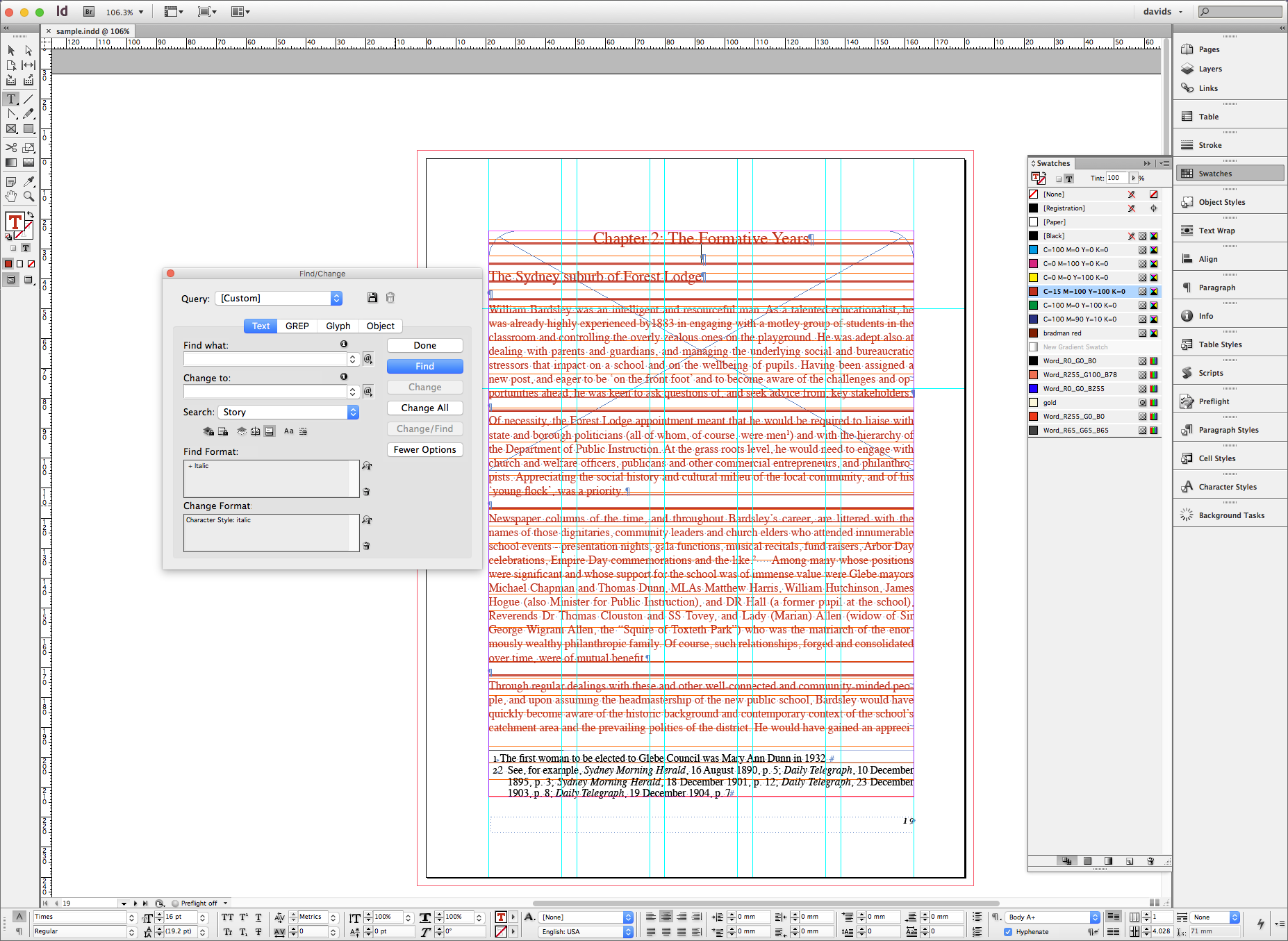
Task: Select the Pencil tool
Action: [x=28, y=114]
